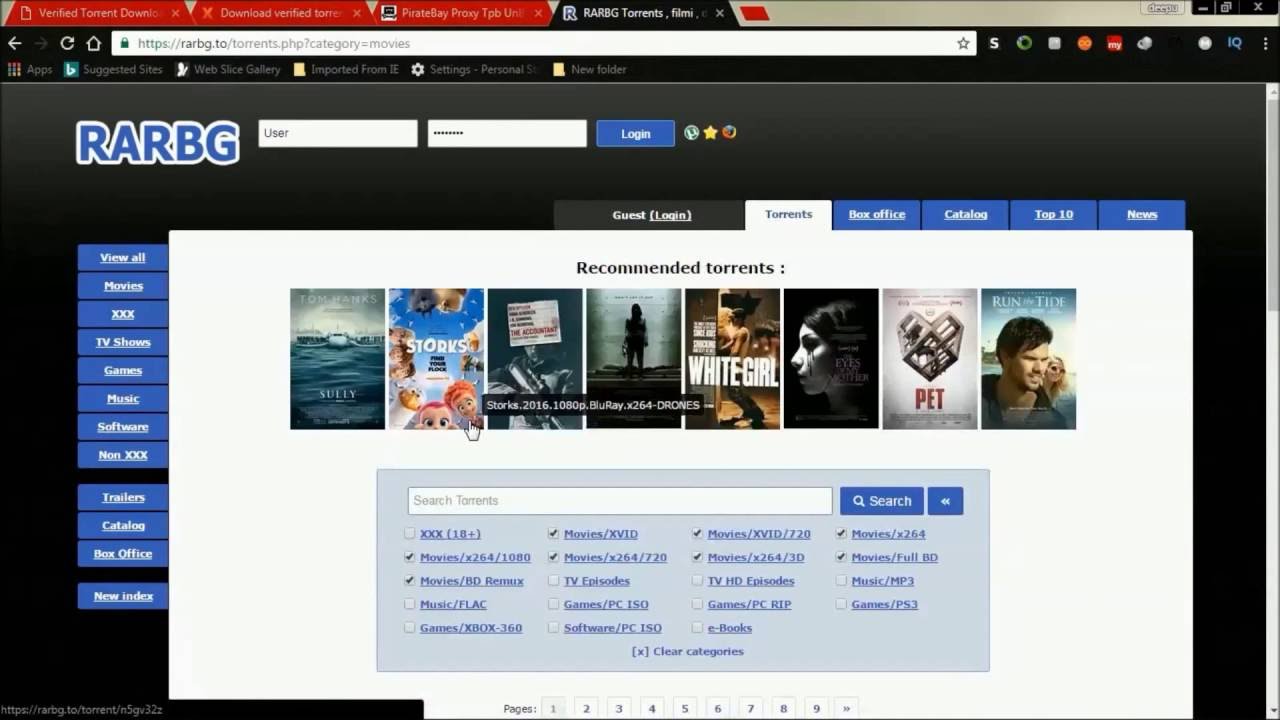Open the Box office tab
This screenshot has width=1280, height=720.
[x=877, y=214]
